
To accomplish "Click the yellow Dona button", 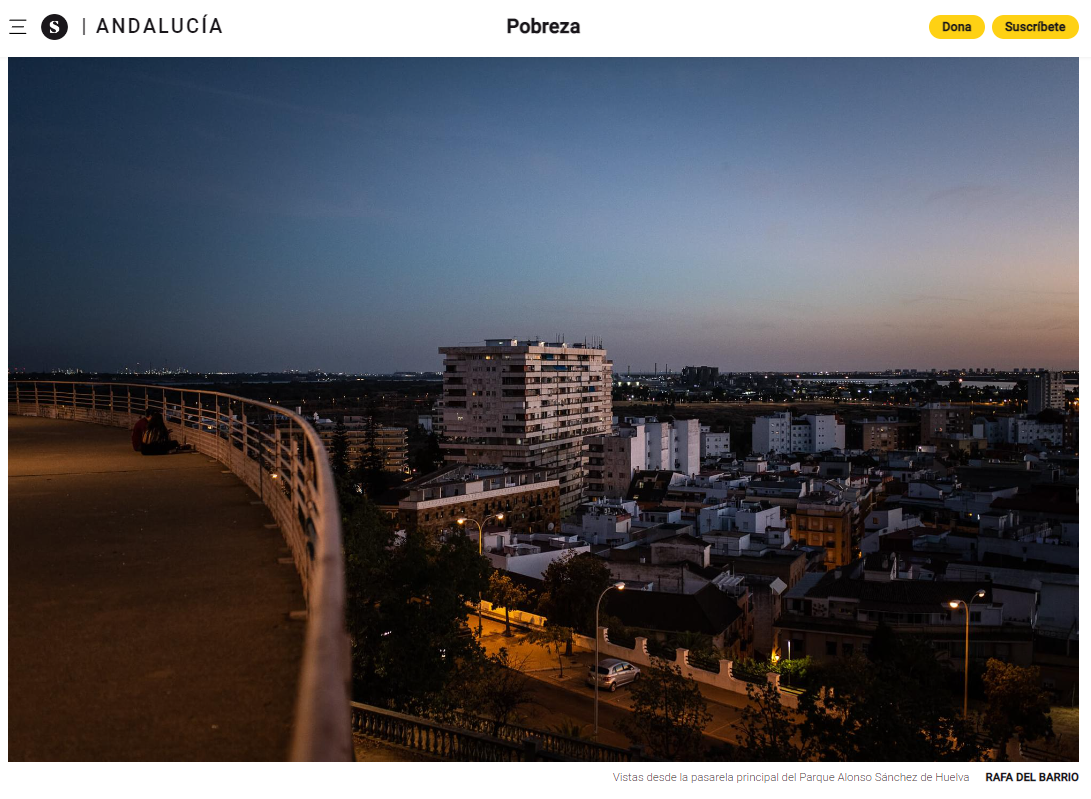I will click(956, 27).
